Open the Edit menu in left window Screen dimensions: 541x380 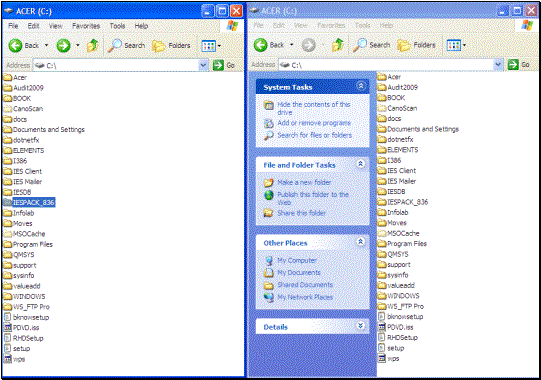point(33,26)
